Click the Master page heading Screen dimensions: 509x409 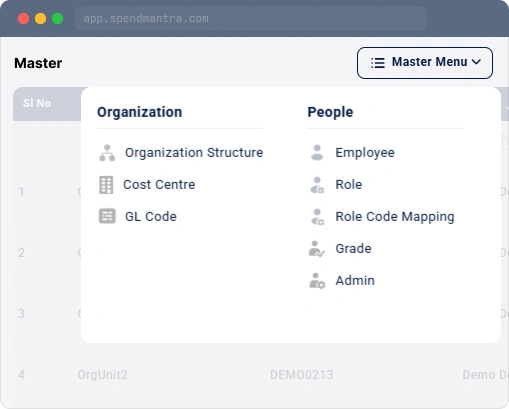click(x=38, y=63)
